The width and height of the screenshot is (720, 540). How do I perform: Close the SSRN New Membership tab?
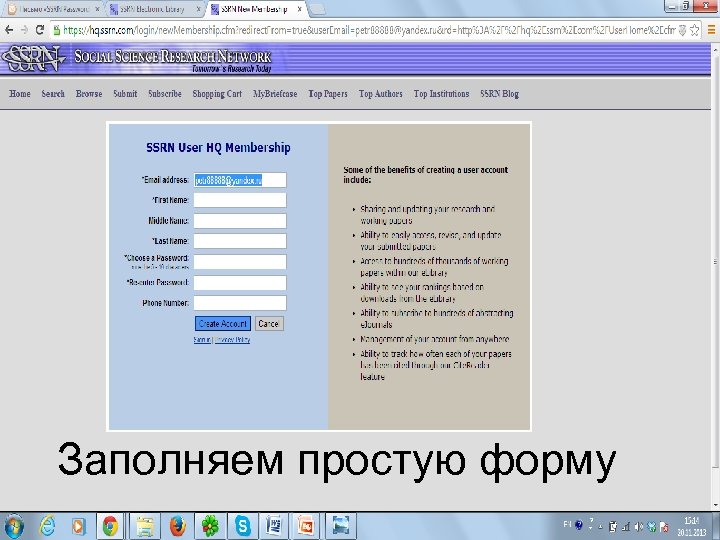point(299,9)
